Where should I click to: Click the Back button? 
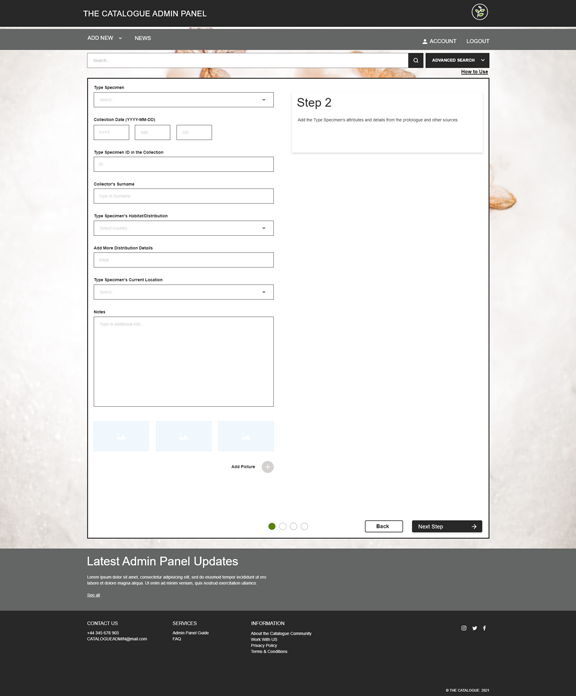pos(384,526)
